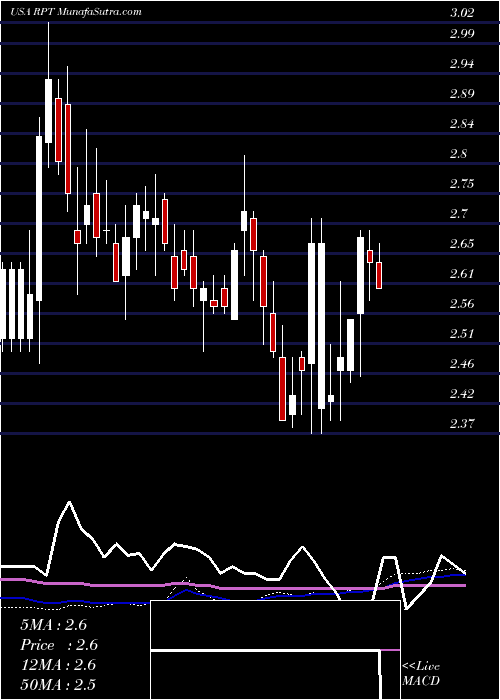Click the 2.89 price axis label
The height and width of the screenshot is (700, 500).
(x=462, y=93)
